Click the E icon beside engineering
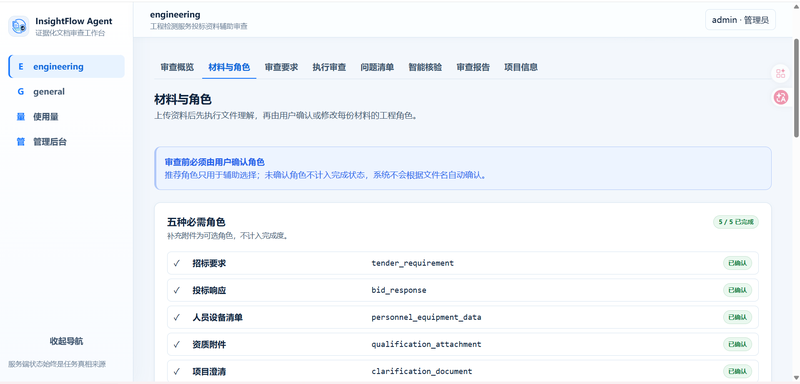 pyautogui.click(x=20, y=66)
